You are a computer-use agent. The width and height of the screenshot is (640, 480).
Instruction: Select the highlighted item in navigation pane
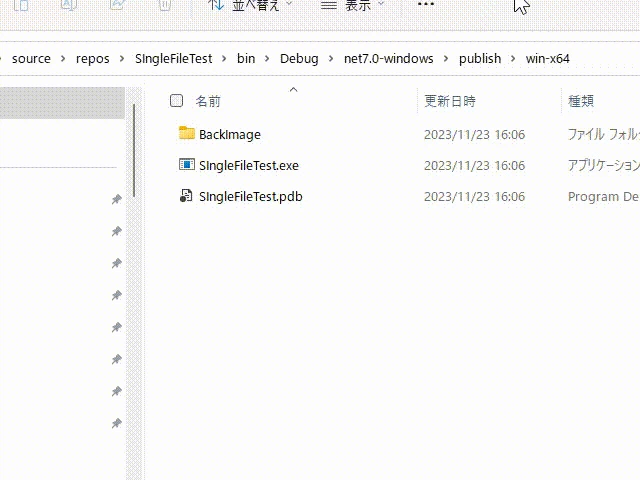[x=62, y=103]
